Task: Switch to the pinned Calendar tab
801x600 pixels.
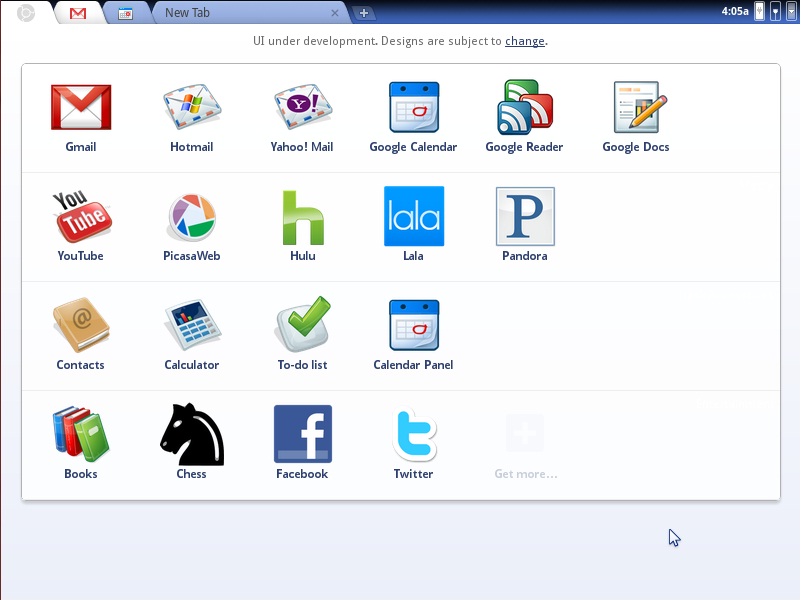Action: tap(125, 13)
